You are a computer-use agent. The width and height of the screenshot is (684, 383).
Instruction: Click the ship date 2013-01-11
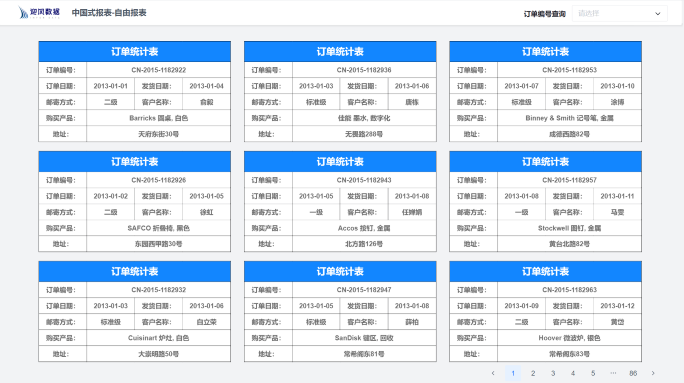click(x=618, y=196)
